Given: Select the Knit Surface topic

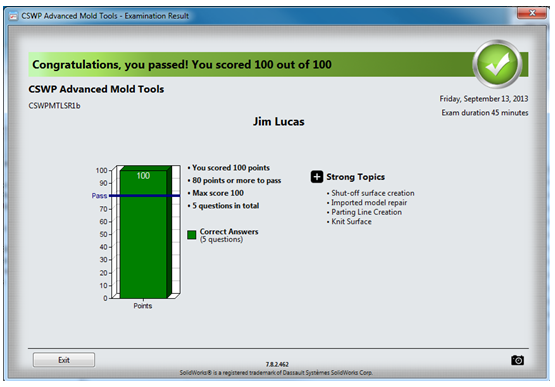Looking at the screenshot, I should pyautogui.click(x=351, y=222).
